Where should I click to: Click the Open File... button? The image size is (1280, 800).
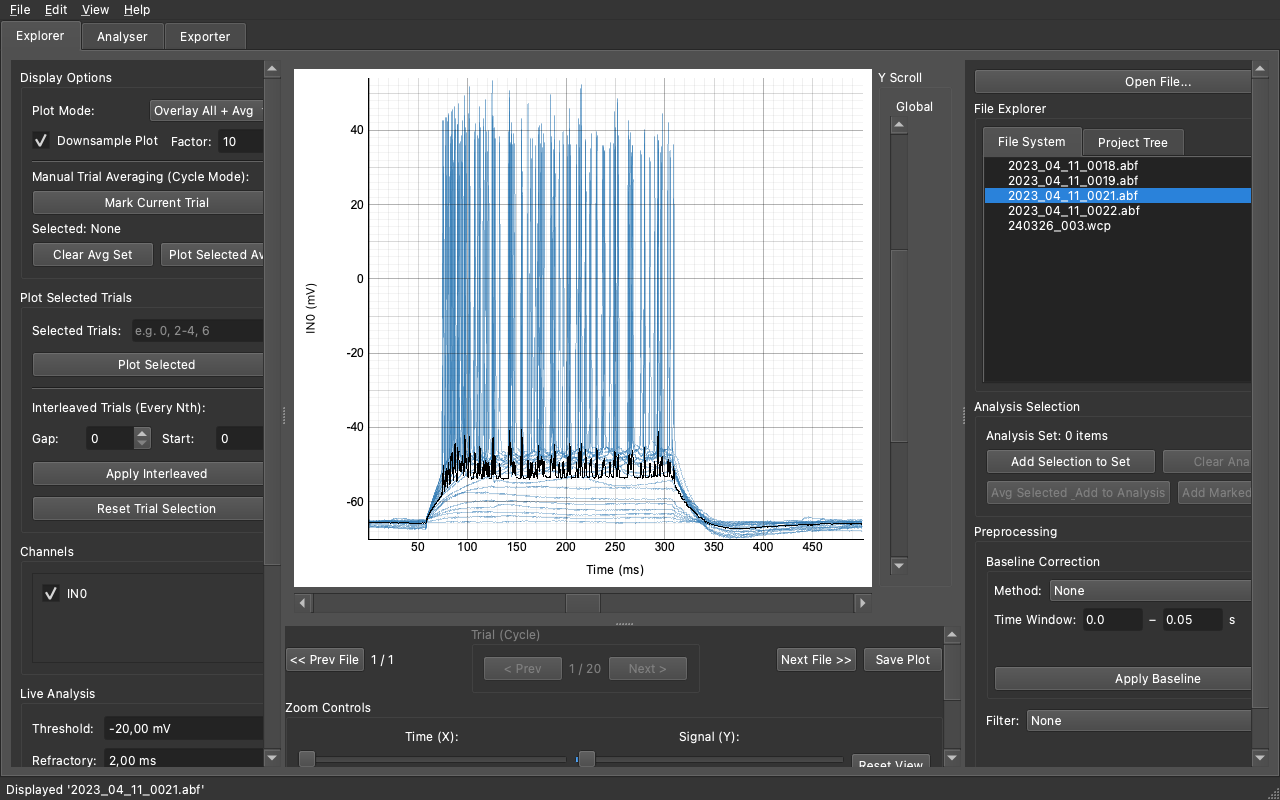click(x=1113, y=82)
